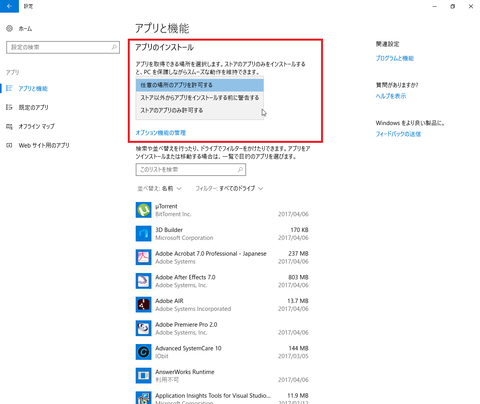Click the back arrow in title bar

click(x=9, y=6)
